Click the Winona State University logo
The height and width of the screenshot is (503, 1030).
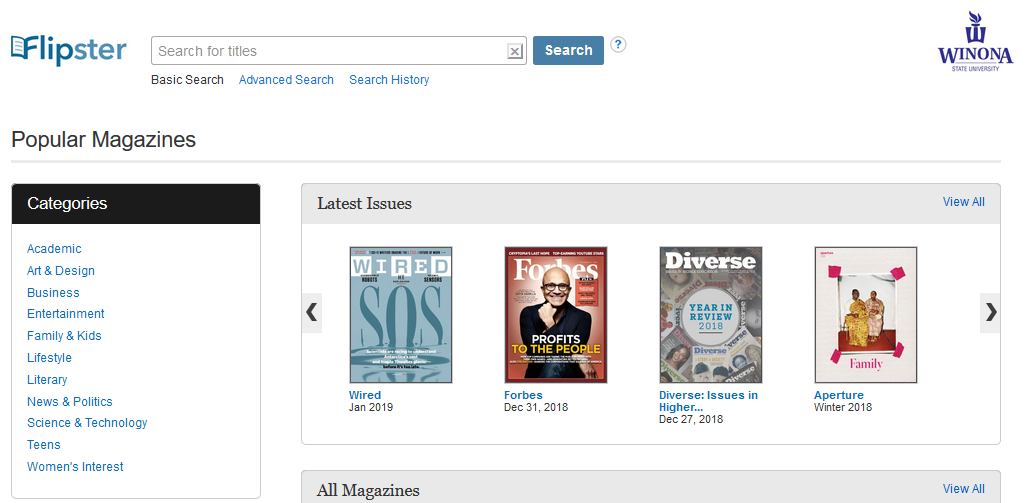(975, 41)
